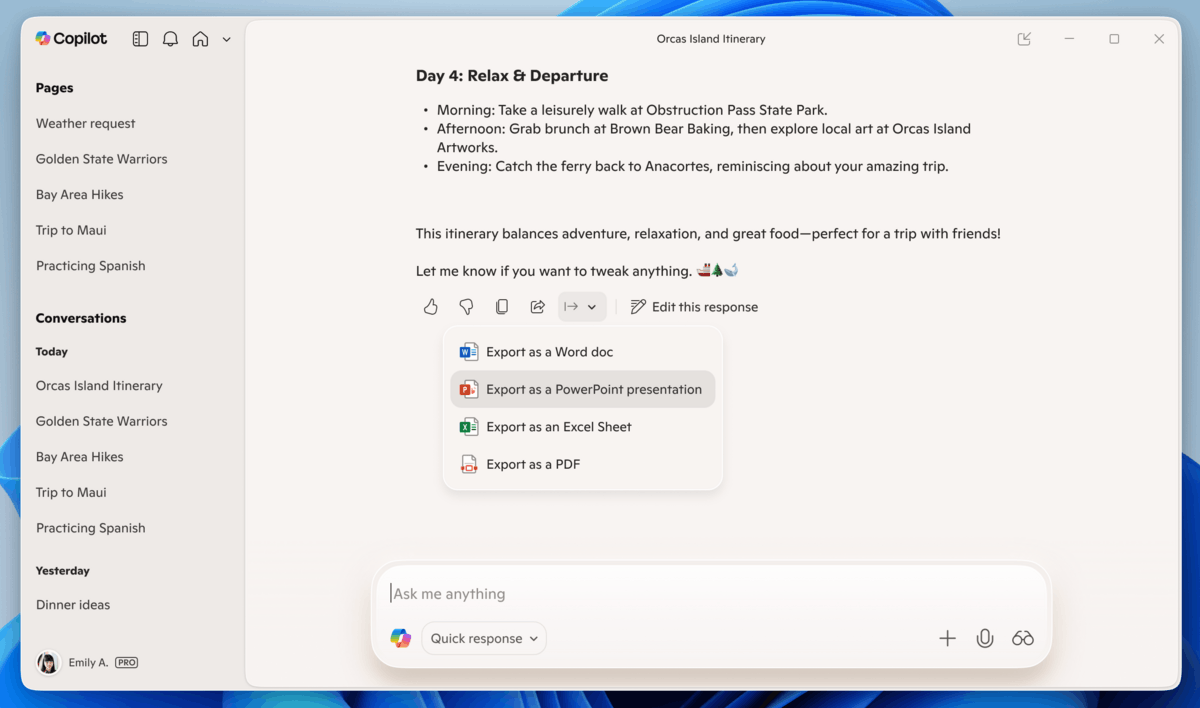Click the microphone voice input icon
The image size is (1200, 708).
pyautogui.click(x=985, y=638)
